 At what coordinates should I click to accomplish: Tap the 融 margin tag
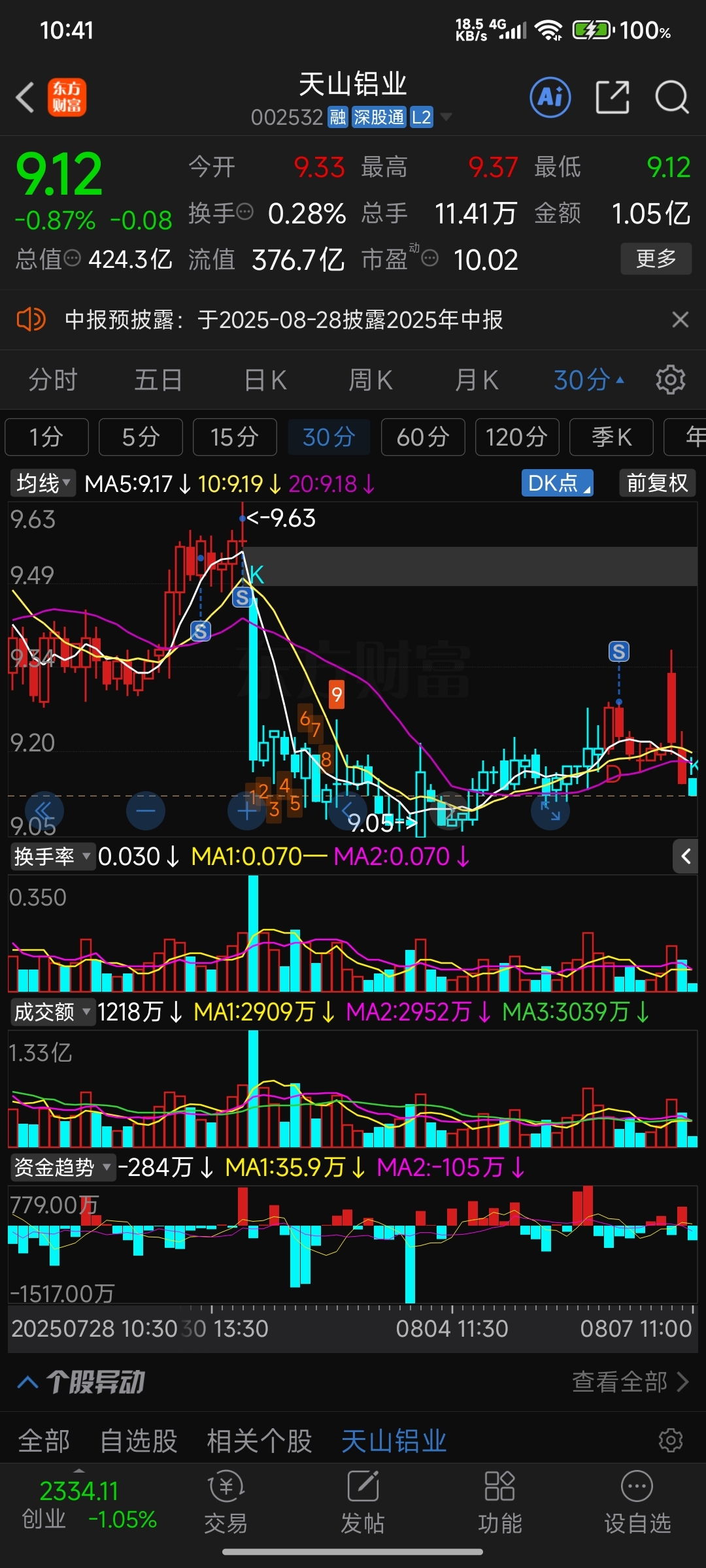pos(337,117)
